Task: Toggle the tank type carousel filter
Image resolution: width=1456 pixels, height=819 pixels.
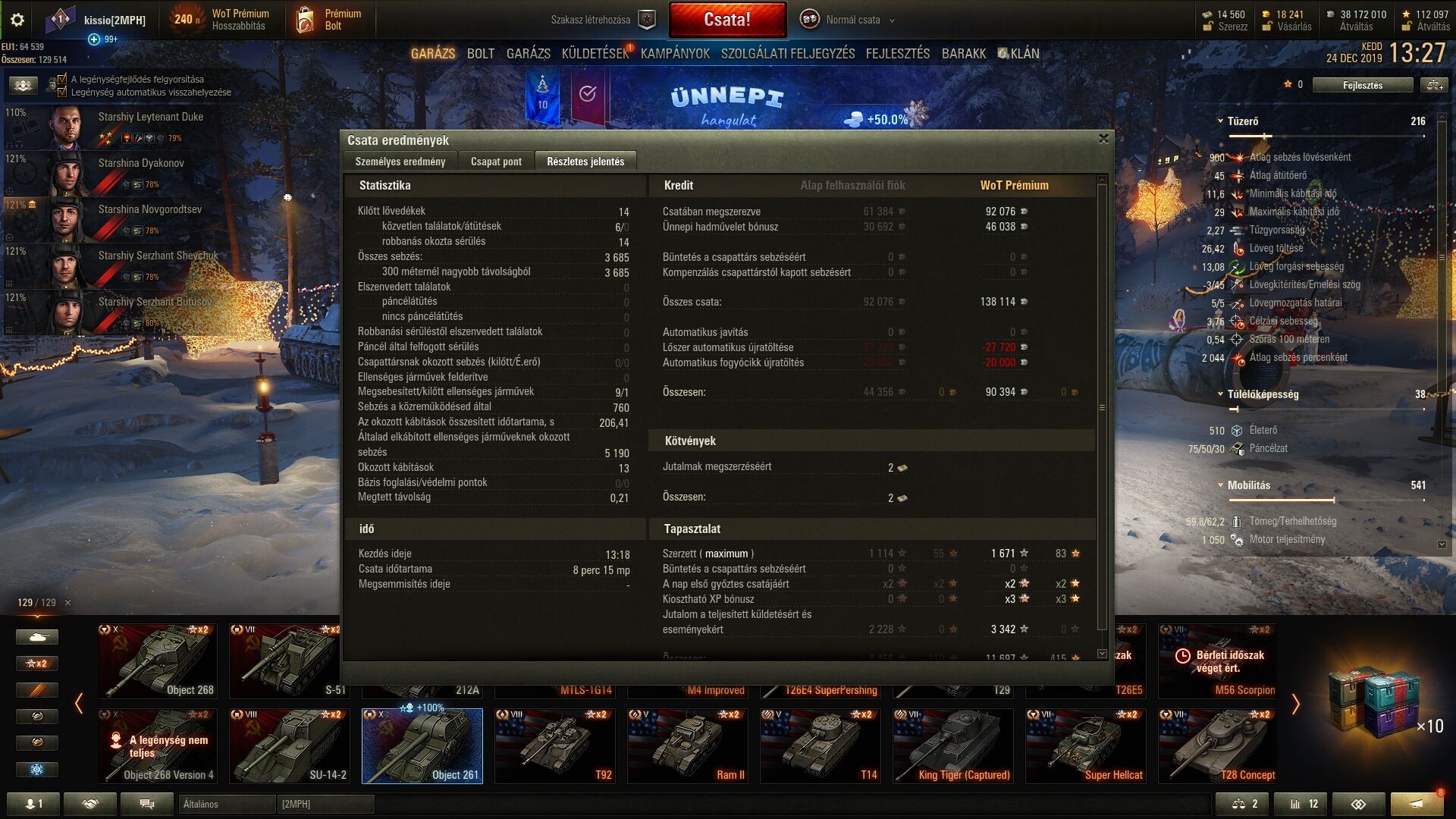Action: 36,637
